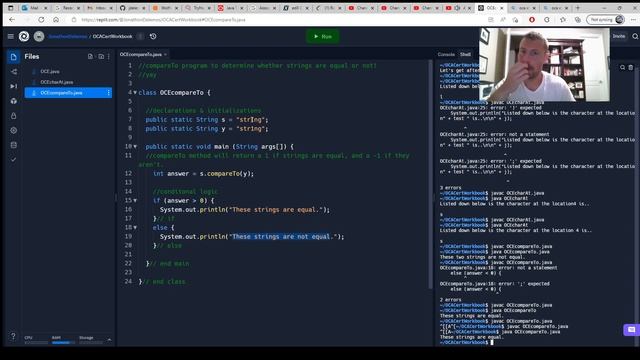640x360 pixels.
Task: Open the OCACertWorkbook repl name link
Action: 112,36
